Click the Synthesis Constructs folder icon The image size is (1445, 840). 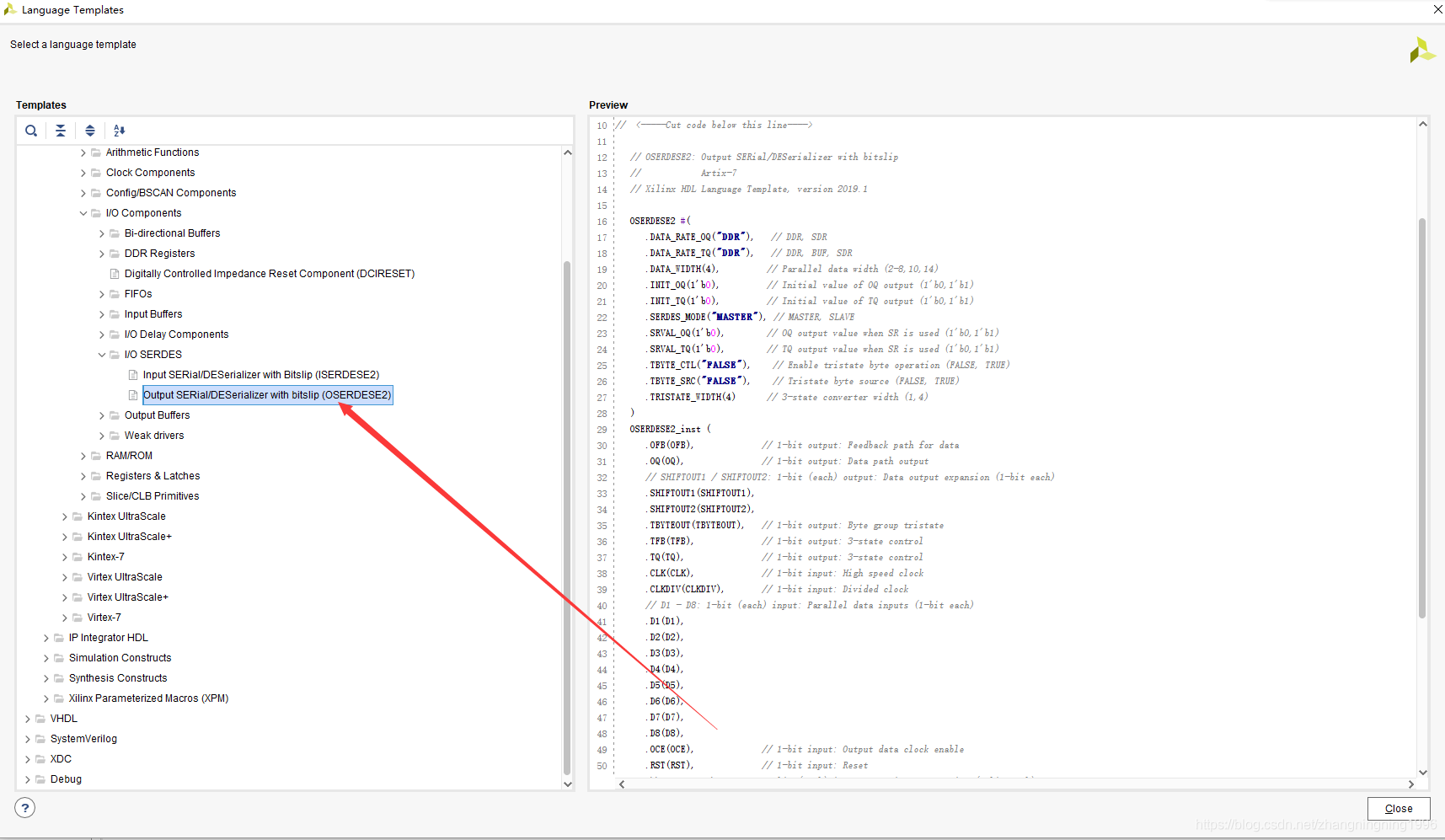[x=59, y=678]
